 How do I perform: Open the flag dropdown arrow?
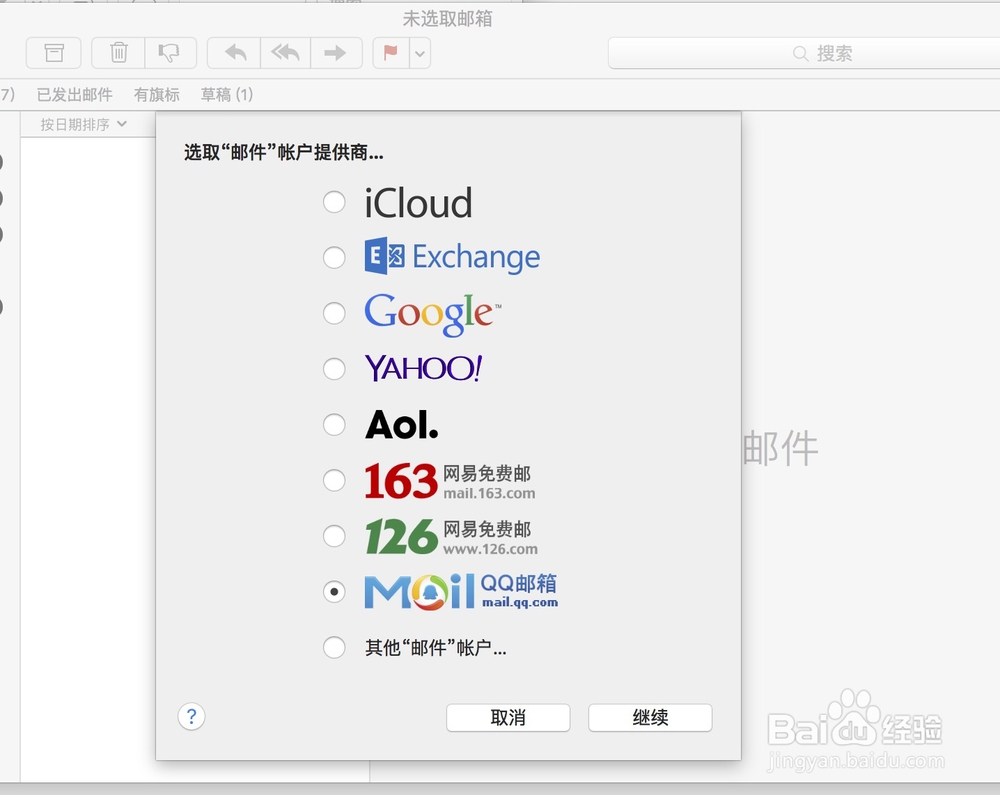coord(420,53)
